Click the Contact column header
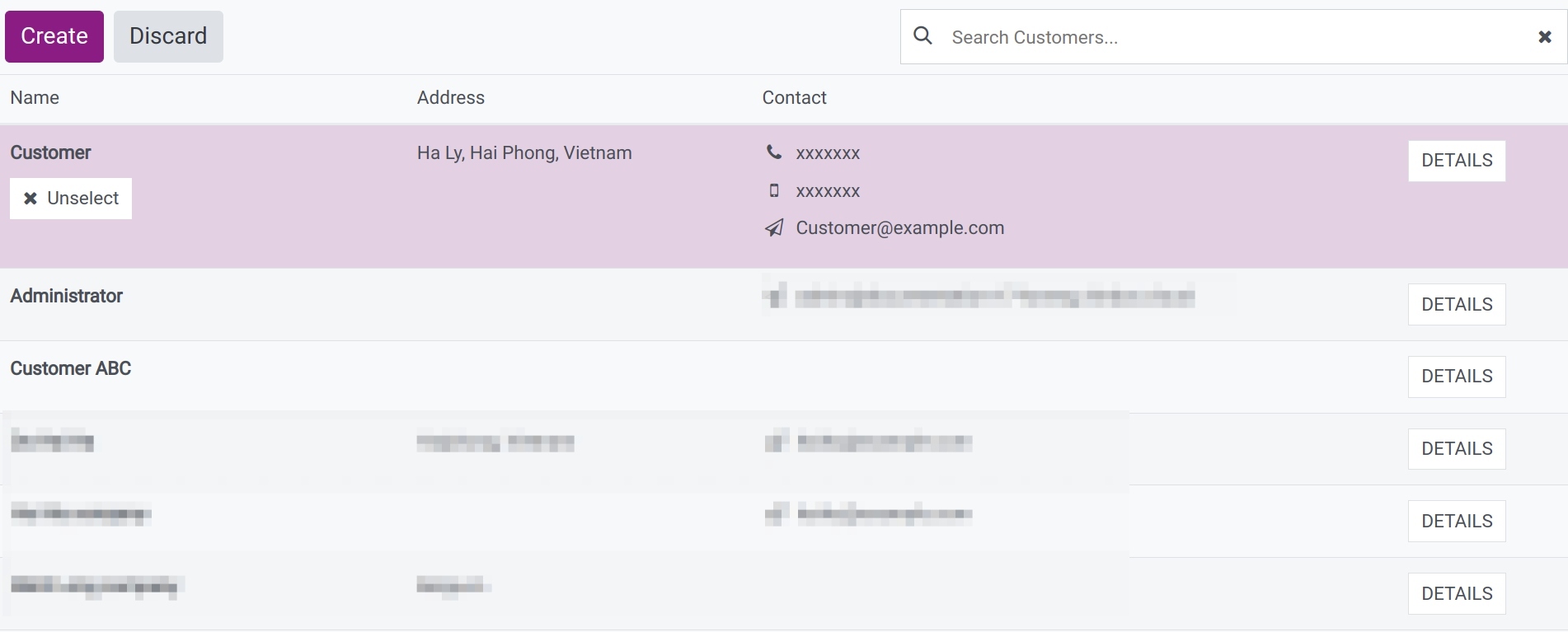 pyautogui.click(x=794, y=98)
